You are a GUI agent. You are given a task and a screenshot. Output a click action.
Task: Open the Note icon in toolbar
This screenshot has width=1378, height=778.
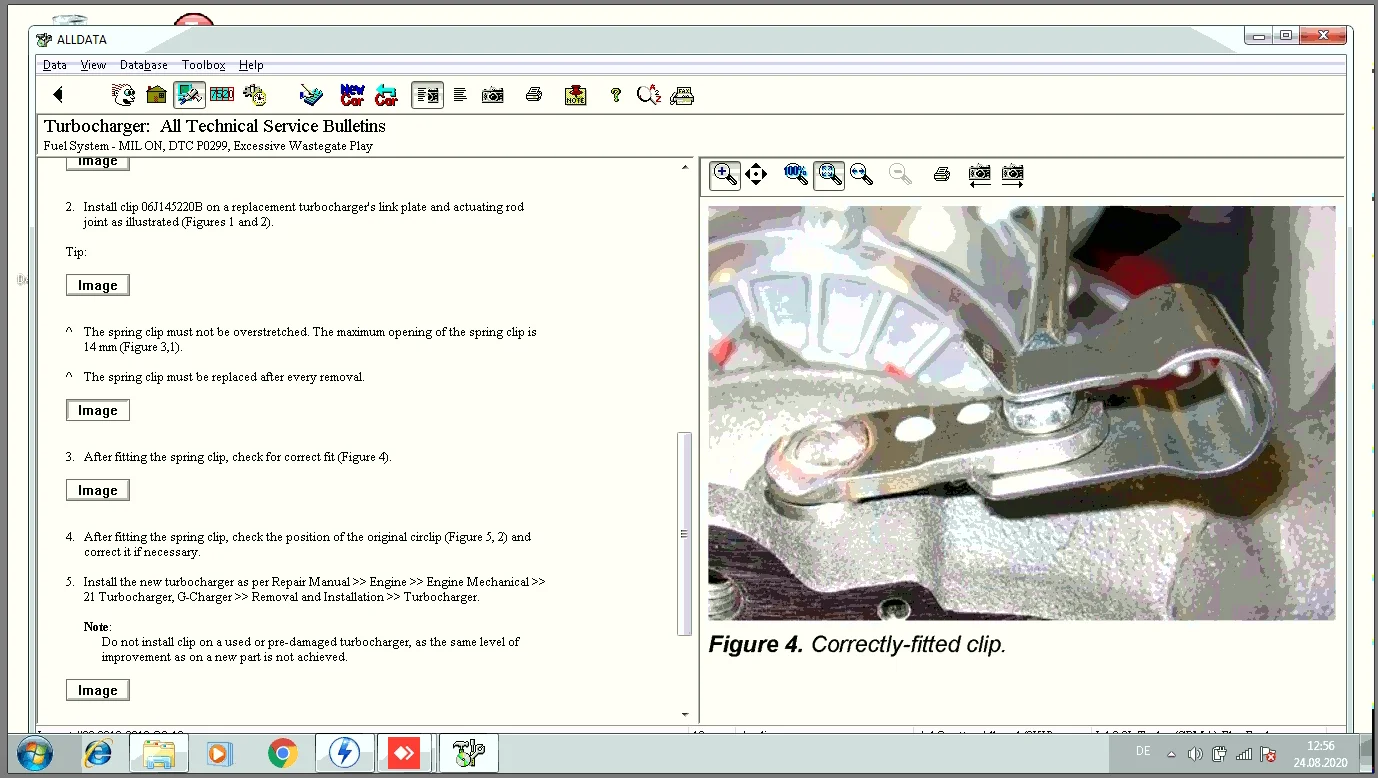pyautogui.click(x=575, y=95)
